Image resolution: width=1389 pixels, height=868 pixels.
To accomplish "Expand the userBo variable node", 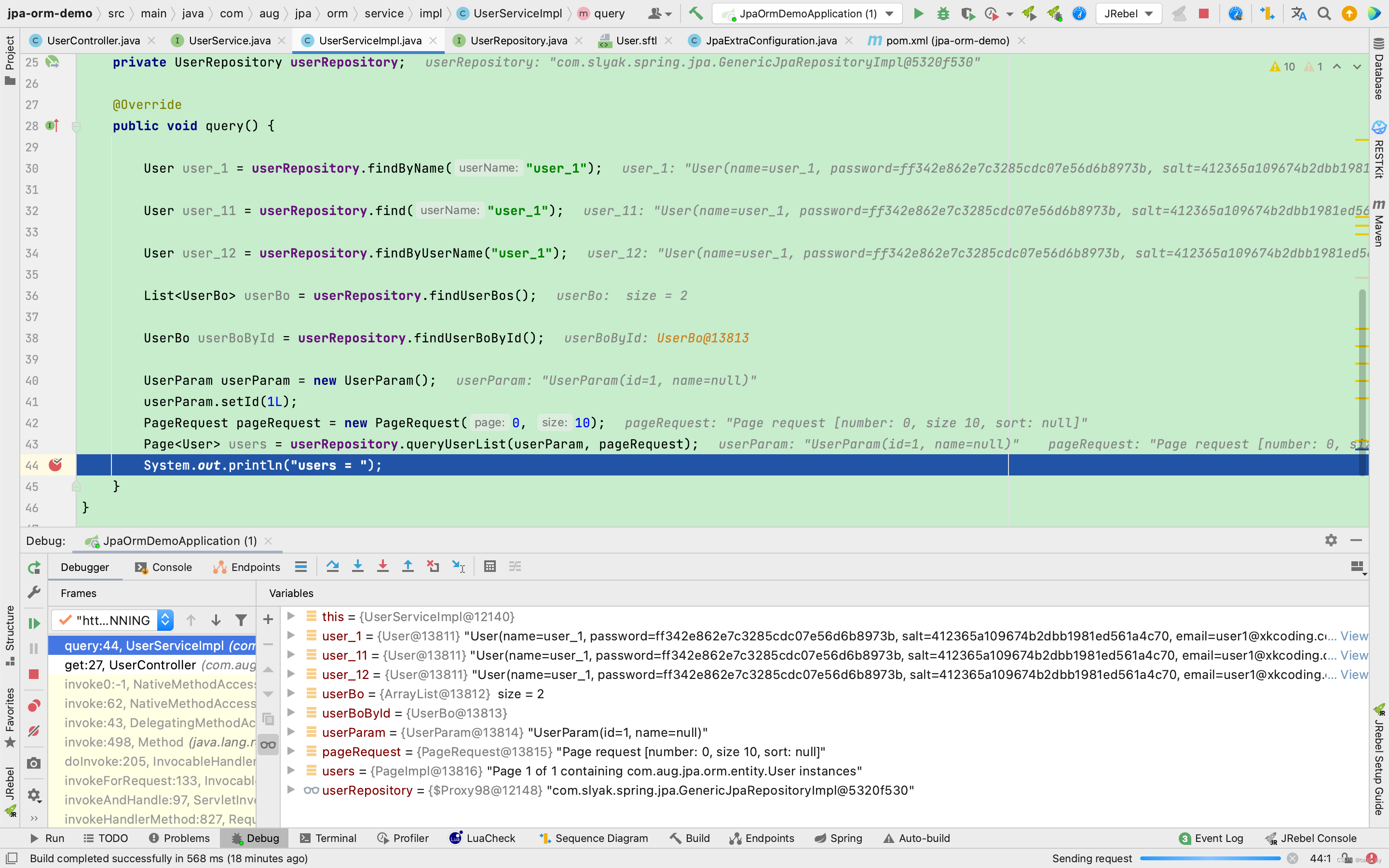I will 291,693.
